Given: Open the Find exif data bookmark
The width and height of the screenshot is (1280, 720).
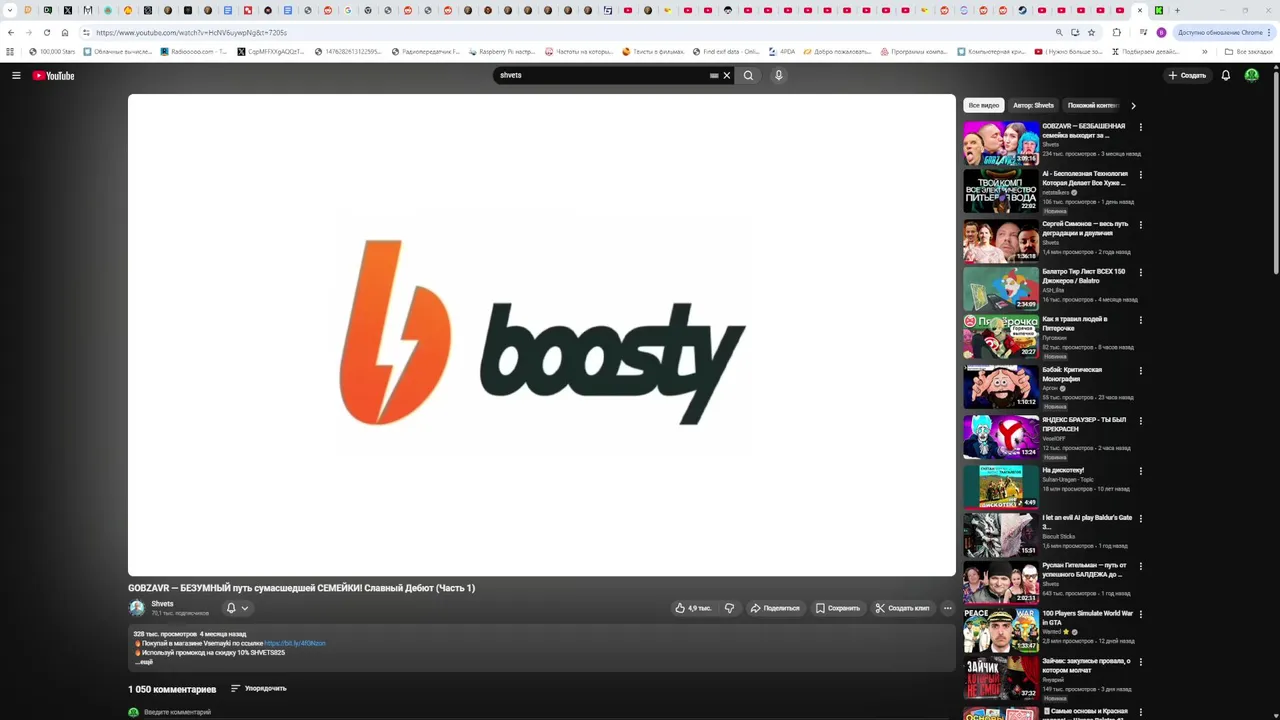Looking at the screenshot, I should (x=725, y=51).
